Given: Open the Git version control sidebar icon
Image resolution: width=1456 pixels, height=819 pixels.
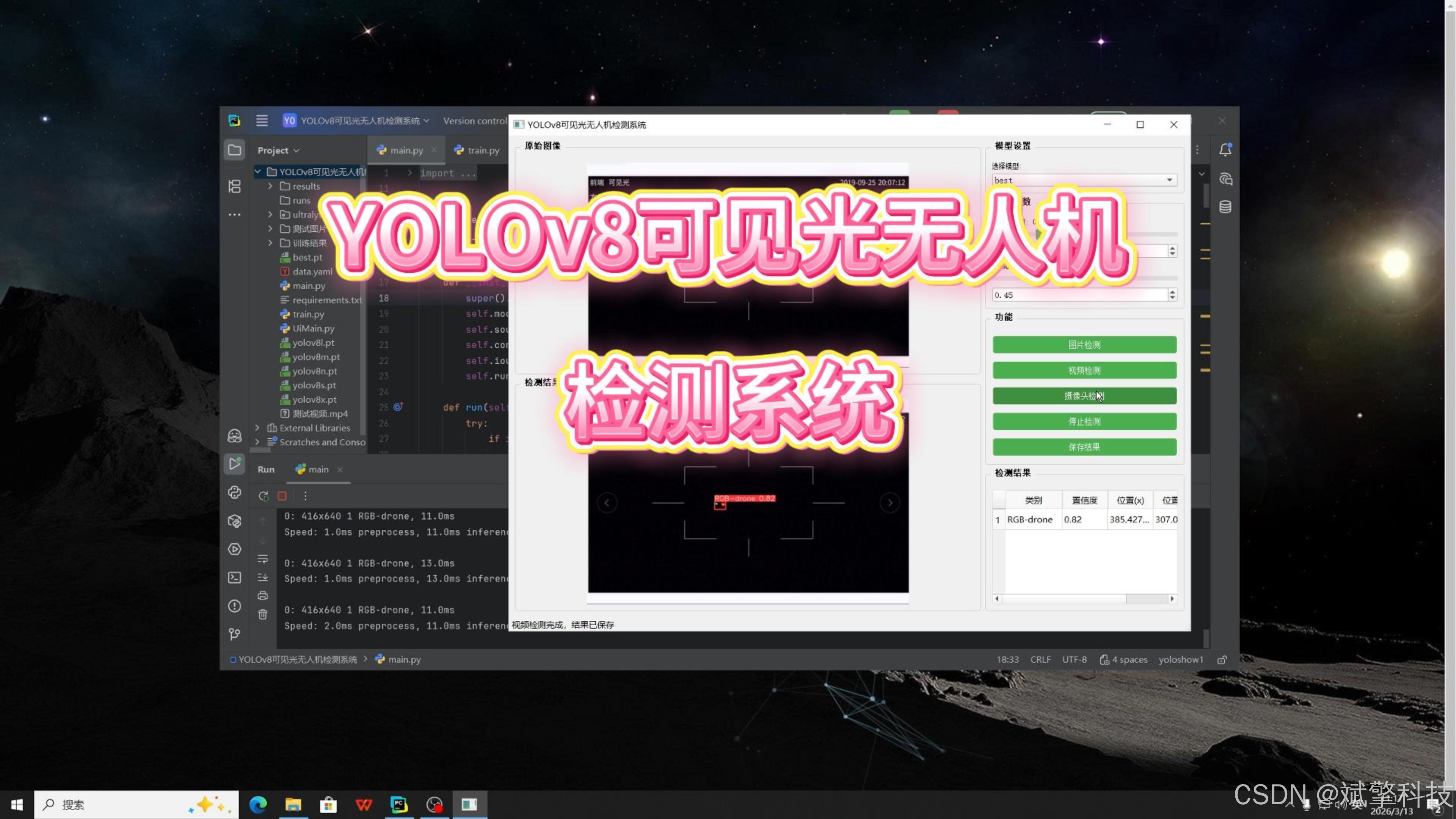Looking at the screenshot, I should click(x=235, y=634).
